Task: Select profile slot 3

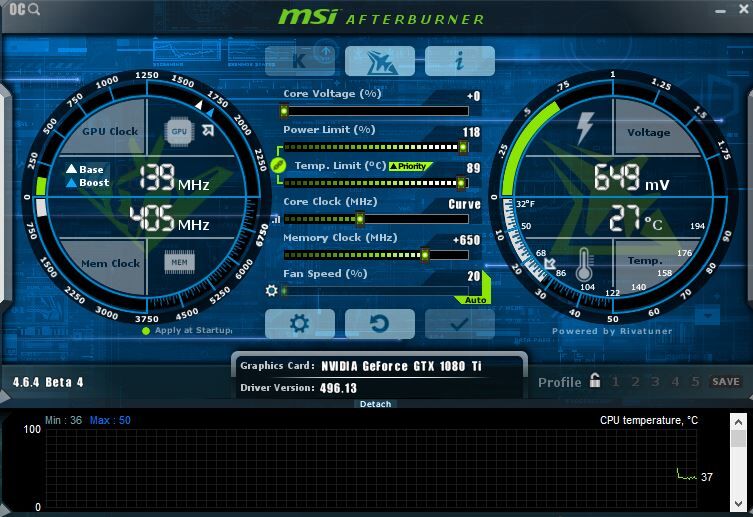Action: pyautogui.click(x=655, y=382)
